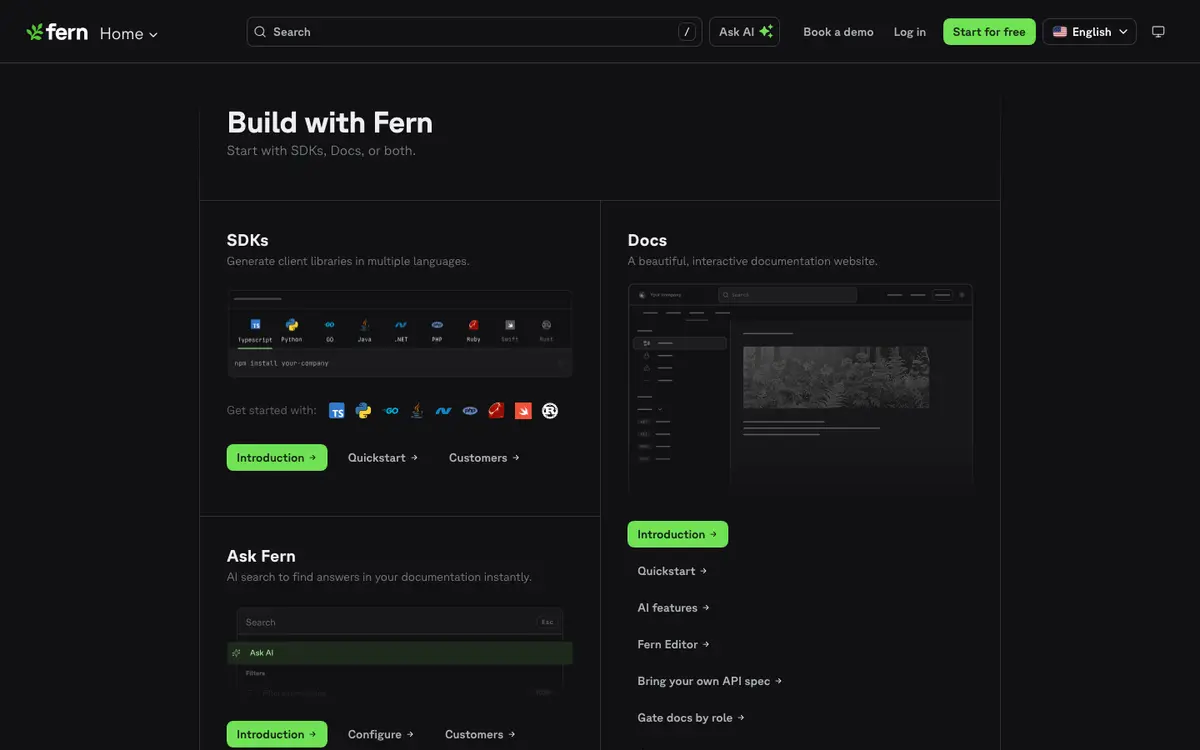Click Ruby icon in Get started with row

pyautogui.click(x=496, y=411)
